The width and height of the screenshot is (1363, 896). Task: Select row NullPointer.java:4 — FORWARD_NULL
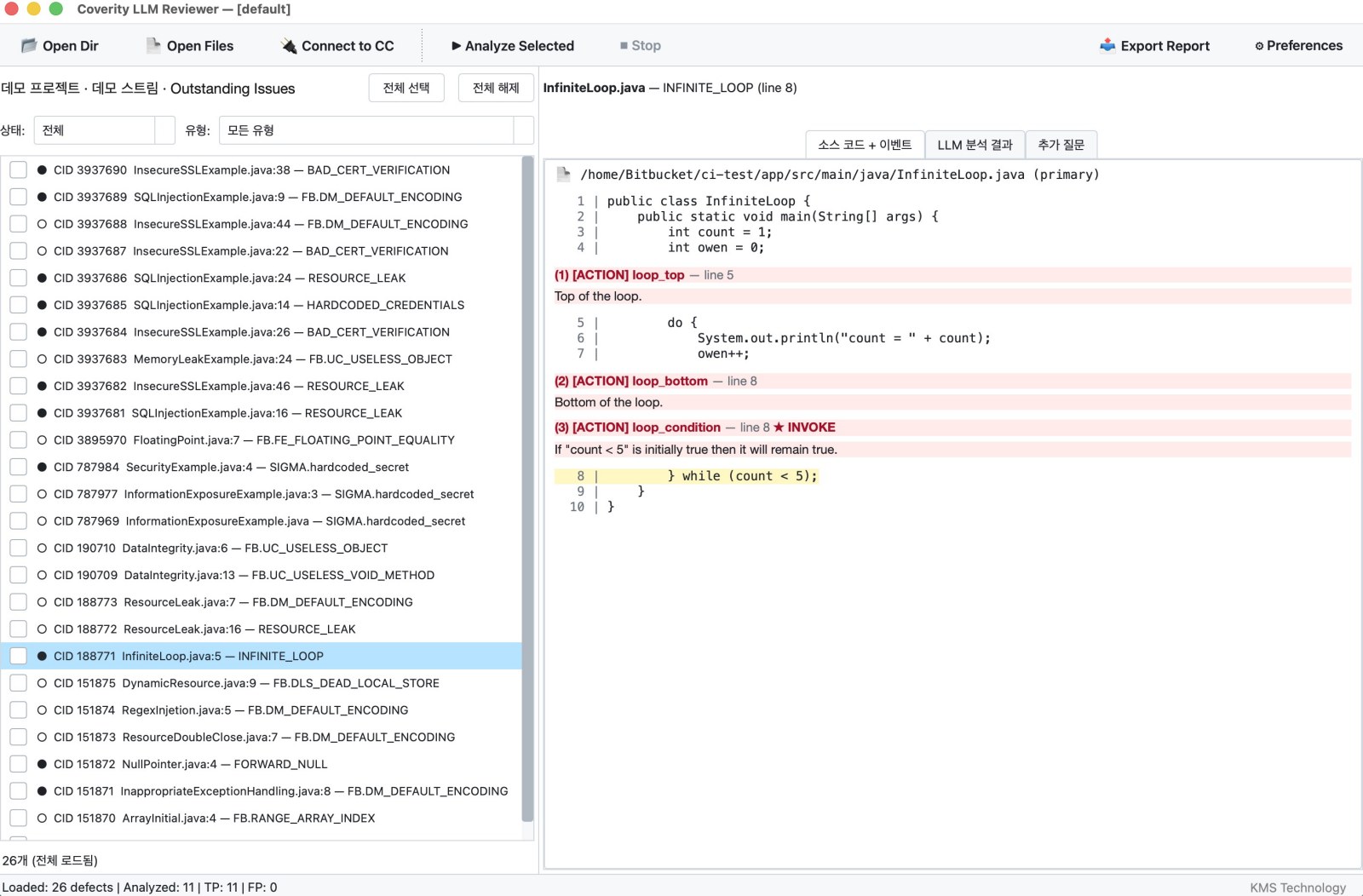click(261, 765)
